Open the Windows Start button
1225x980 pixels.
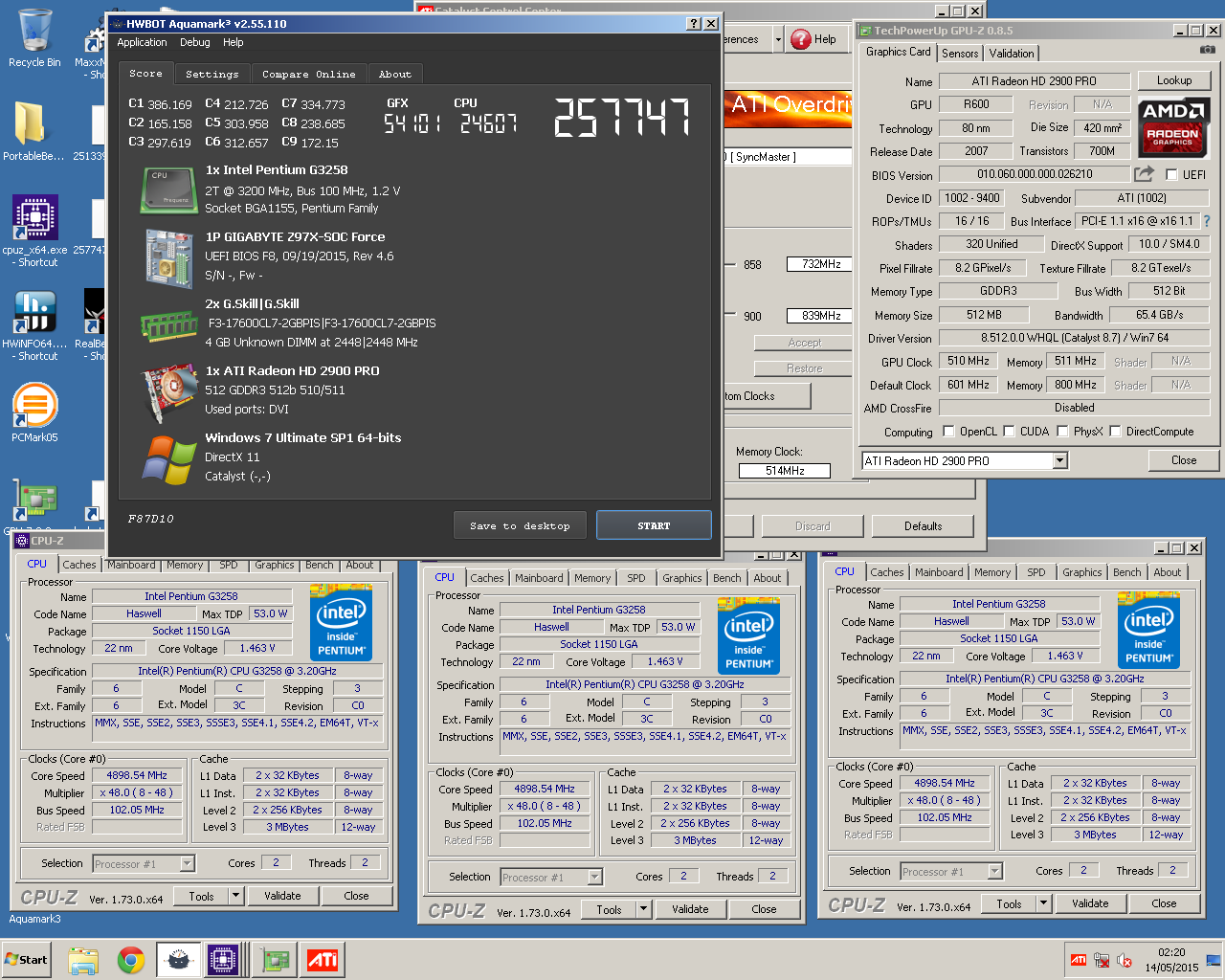tap(27, 960)
